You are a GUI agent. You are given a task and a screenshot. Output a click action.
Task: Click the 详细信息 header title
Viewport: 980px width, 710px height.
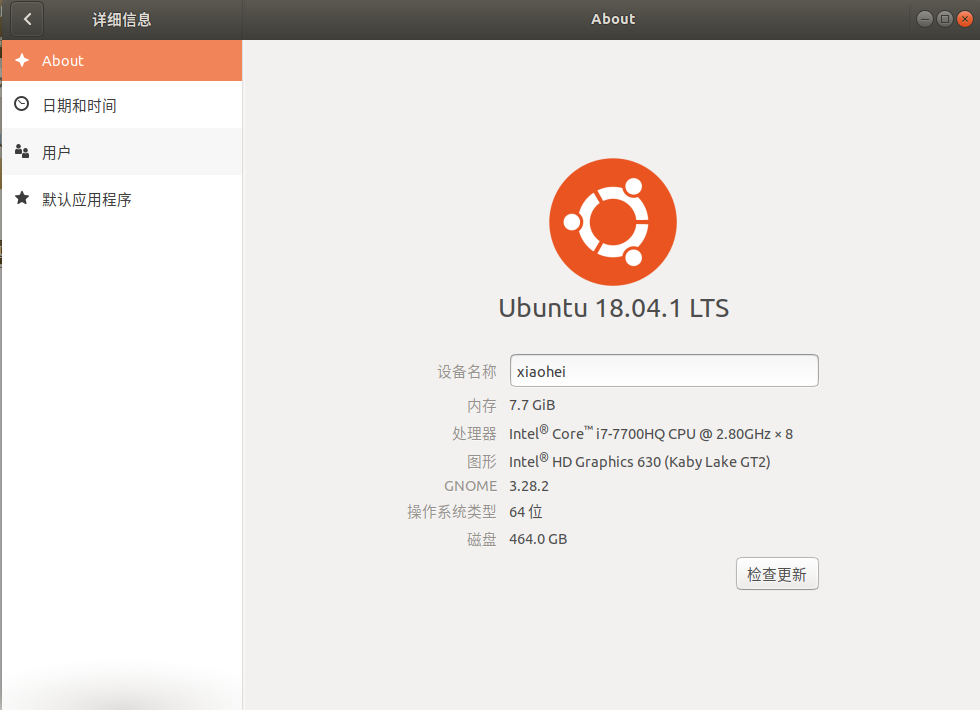(122, 19)
